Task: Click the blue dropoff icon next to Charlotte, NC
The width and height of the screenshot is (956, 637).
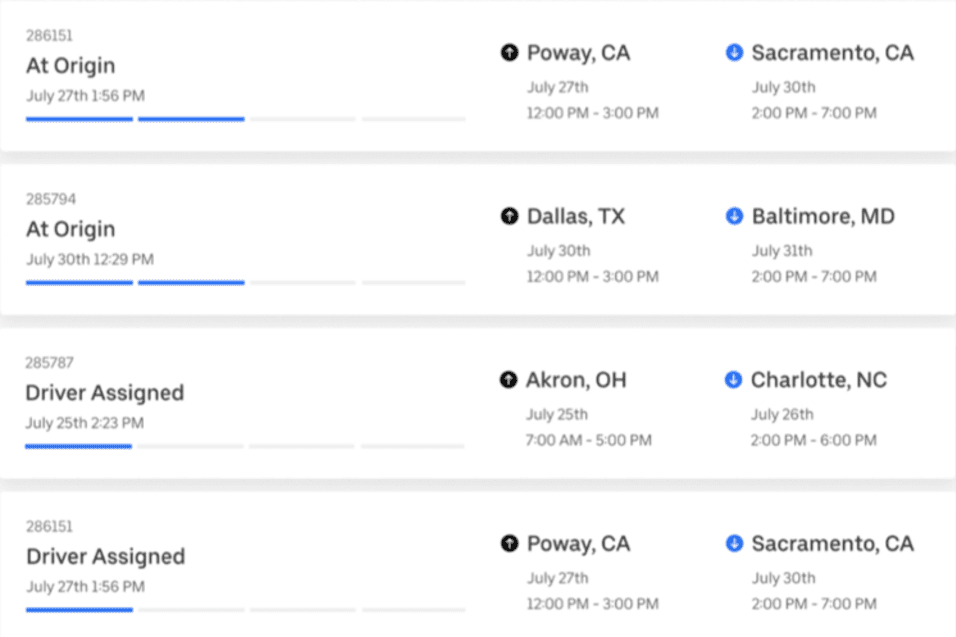Action: (x=733, y=380)
